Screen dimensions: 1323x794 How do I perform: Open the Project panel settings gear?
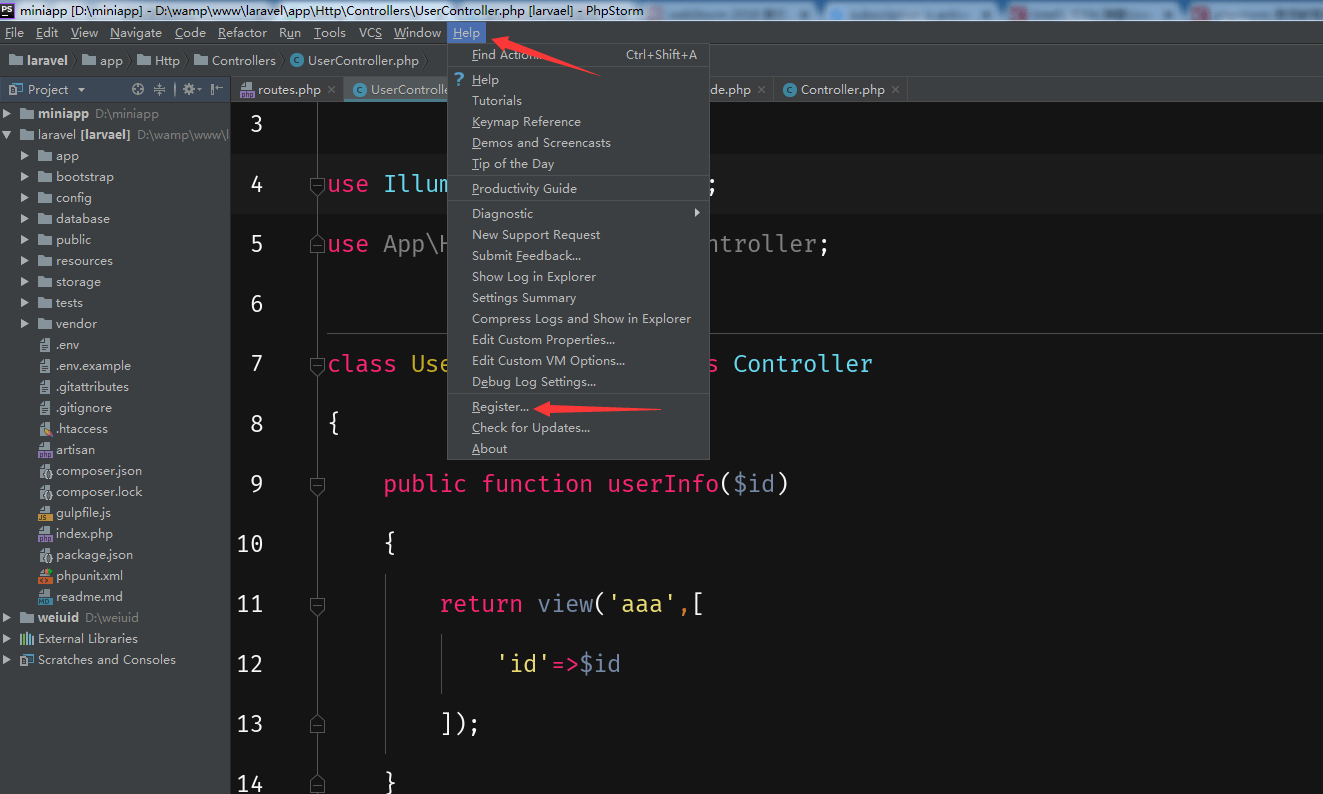pos(189,89)
